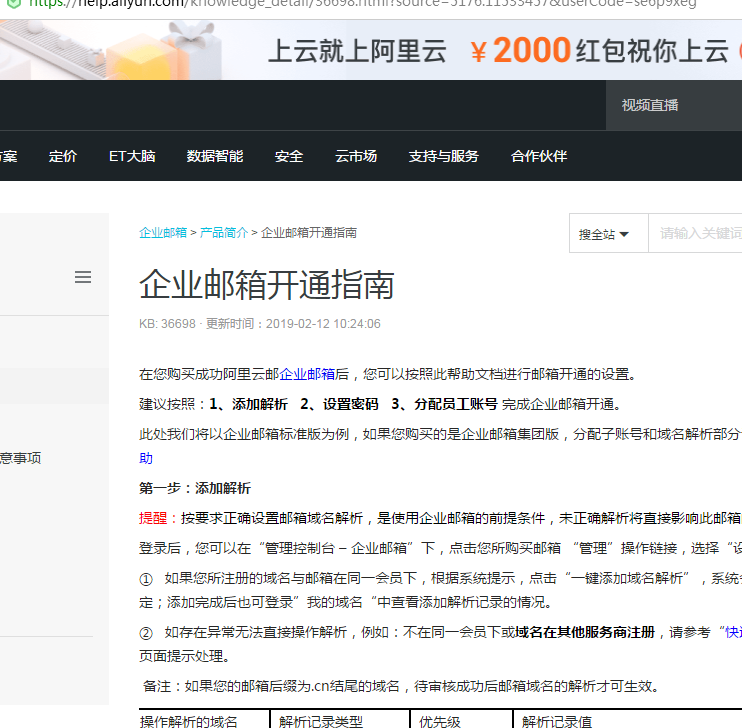
Task: Click the blue 助 link below third paragraph
Action: click(x=146, y=458)
